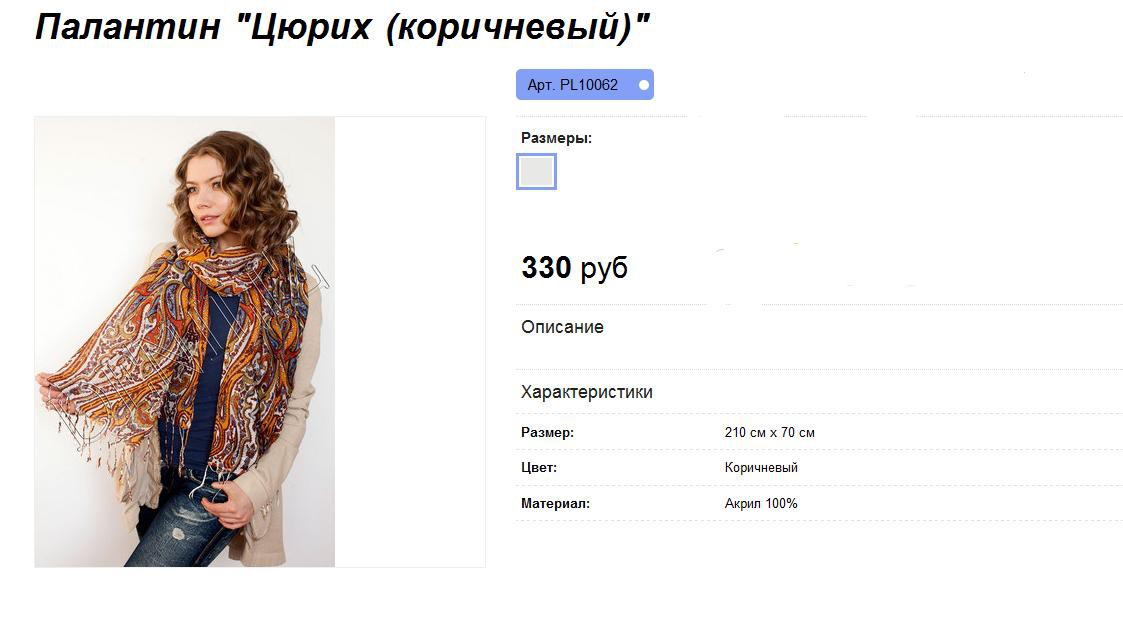This screenshot has height=619, width=1123.
Task: Click the Акрил 100% material value
Action: [761, 503]
